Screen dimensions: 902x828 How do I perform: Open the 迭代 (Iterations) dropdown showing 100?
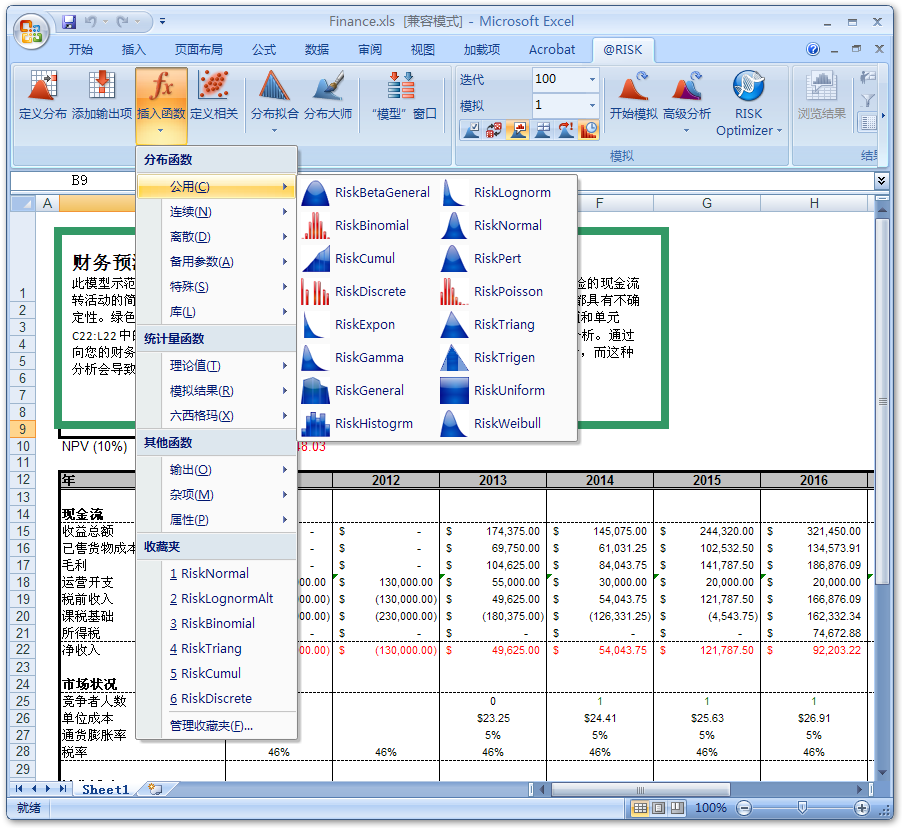pyautogui.click(x=593, y=79)
